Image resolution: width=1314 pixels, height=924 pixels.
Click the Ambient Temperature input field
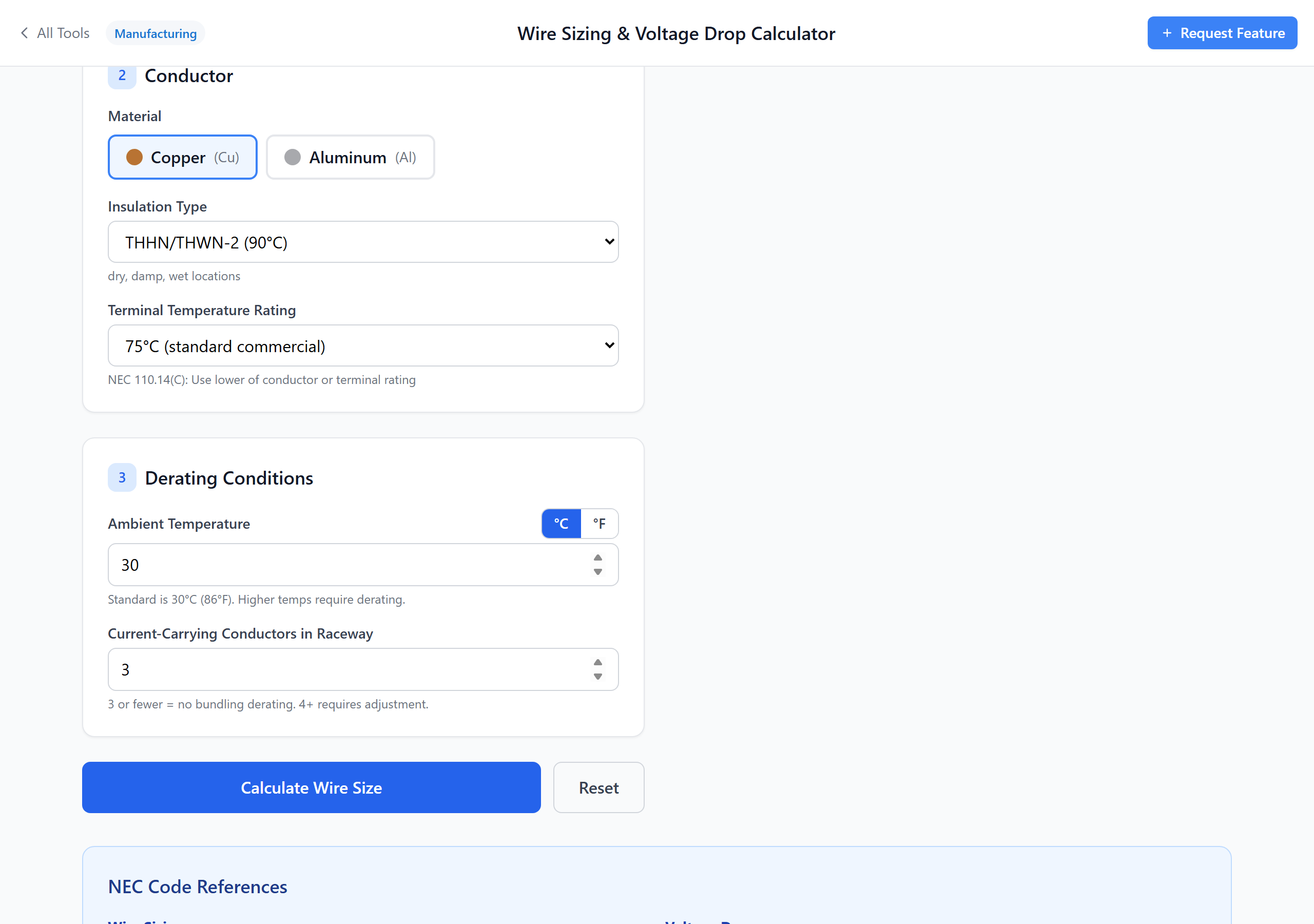[x=343, y=565]
